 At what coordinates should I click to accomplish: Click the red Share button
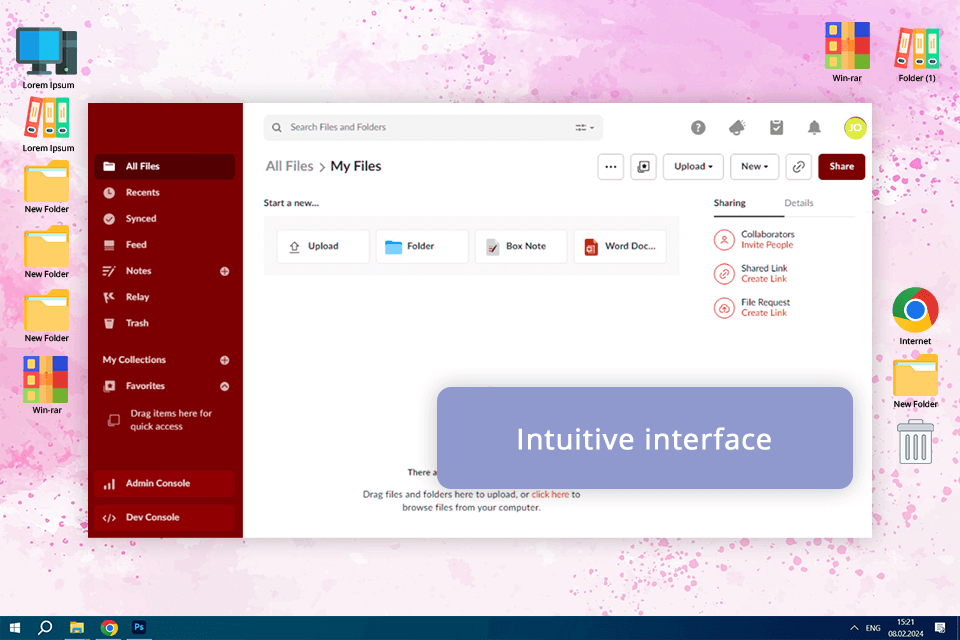[x=841, y=167]
